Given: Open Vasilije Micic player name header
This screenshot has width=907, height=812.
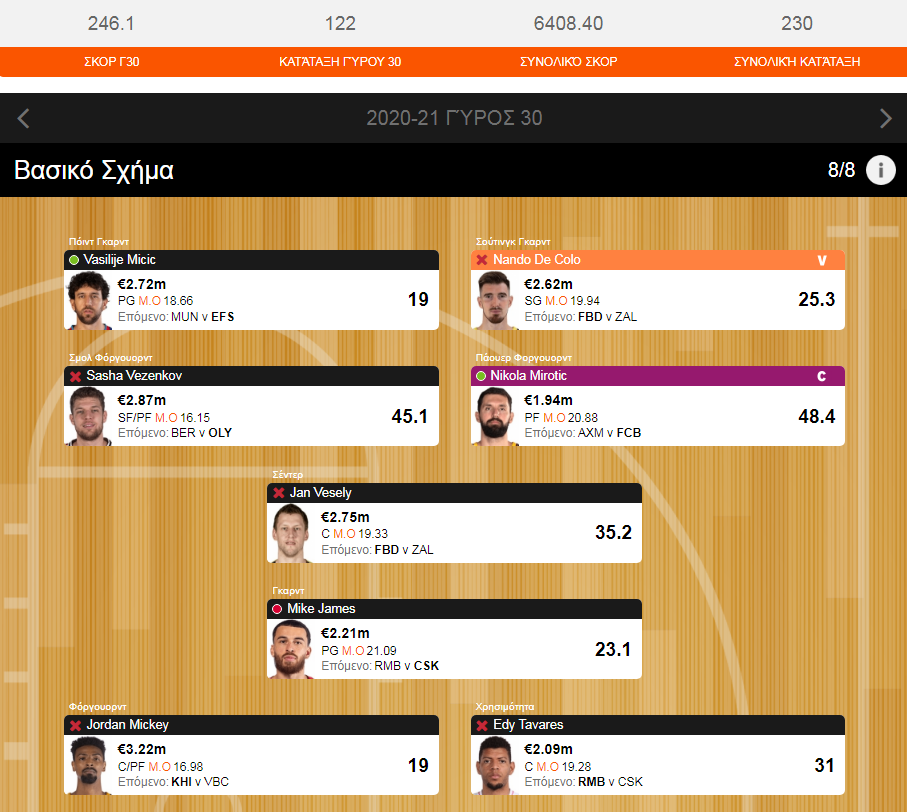Looking at the screenshot, I should pyautogui.click(x=251, y=260).
